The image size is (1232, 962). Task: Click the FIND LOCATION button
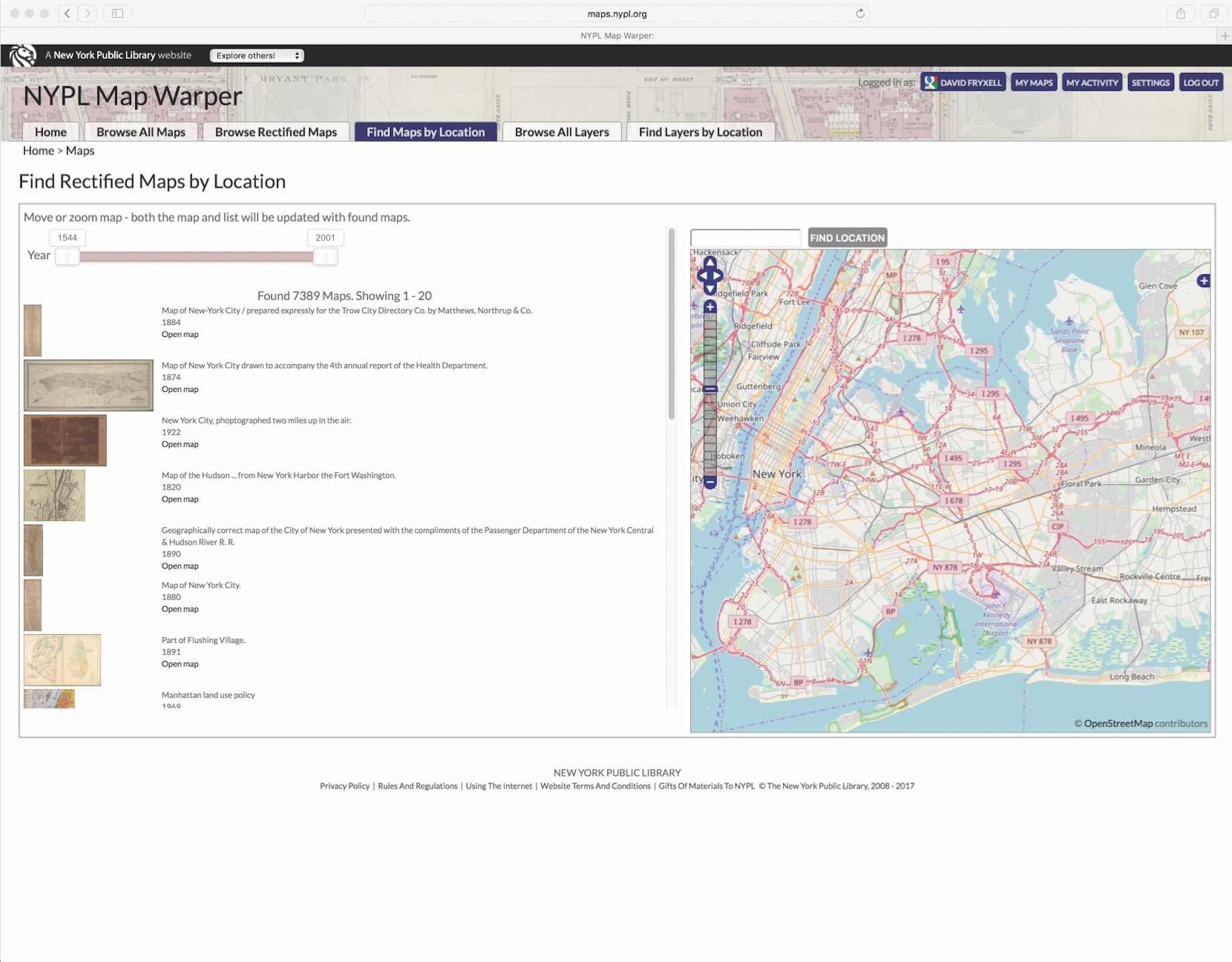pos(846,237)
